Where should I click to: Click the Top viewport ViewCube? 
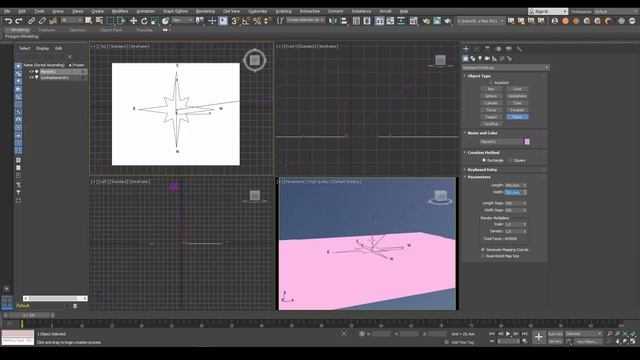pyautogui.click(x=255, y=60)
